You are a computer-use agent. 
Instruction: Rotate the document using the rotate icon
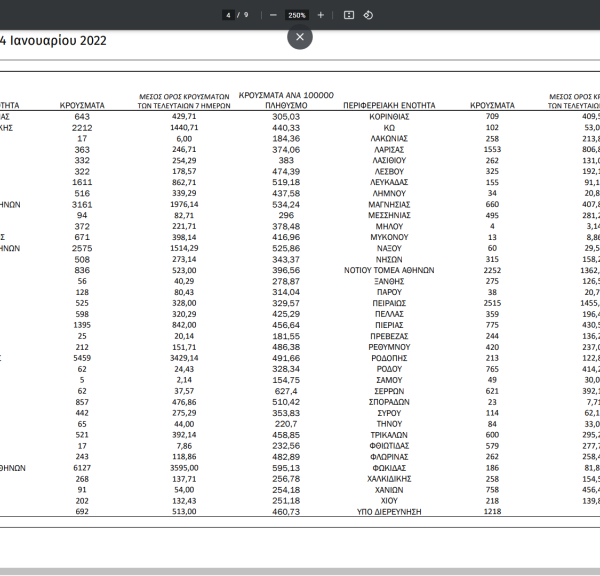[x=368, y=15]
